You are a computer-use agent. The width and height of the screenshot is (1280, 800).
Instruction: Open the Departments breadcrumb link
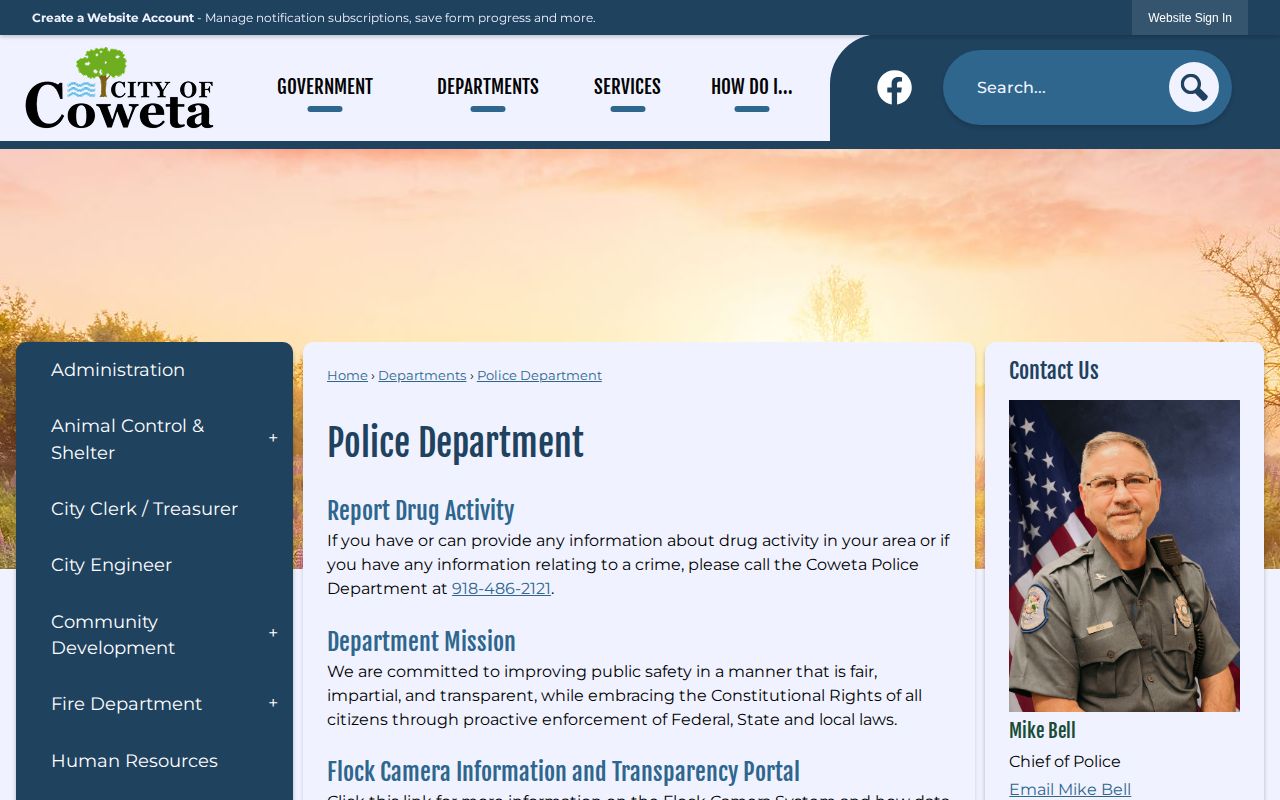point(422,376)
